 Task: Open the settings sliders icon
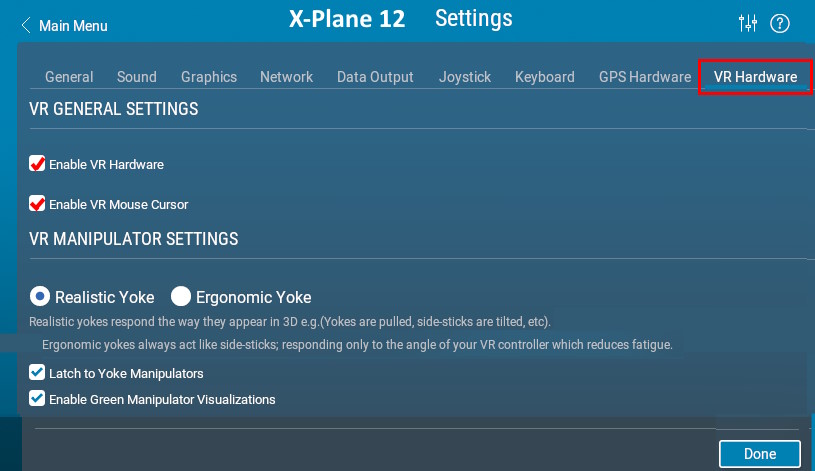747,23
